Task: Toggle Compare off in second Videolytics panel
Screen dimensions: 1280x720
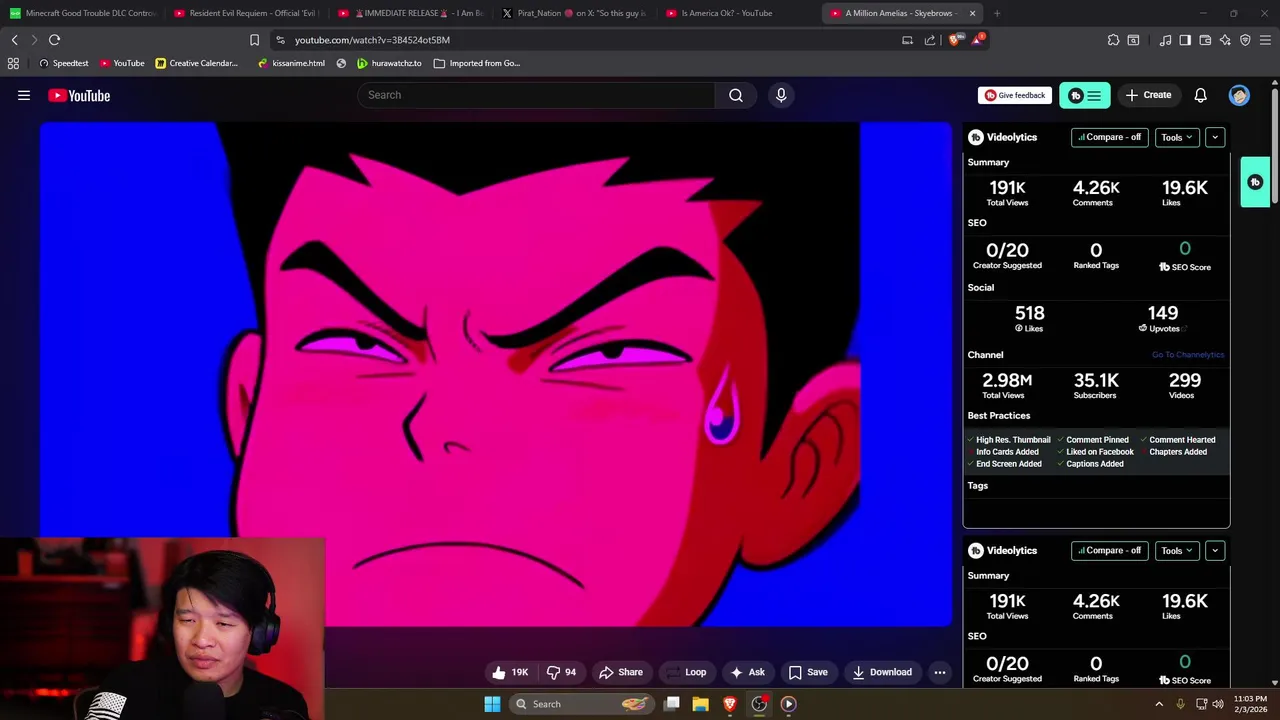Action: pos(1109,550)
